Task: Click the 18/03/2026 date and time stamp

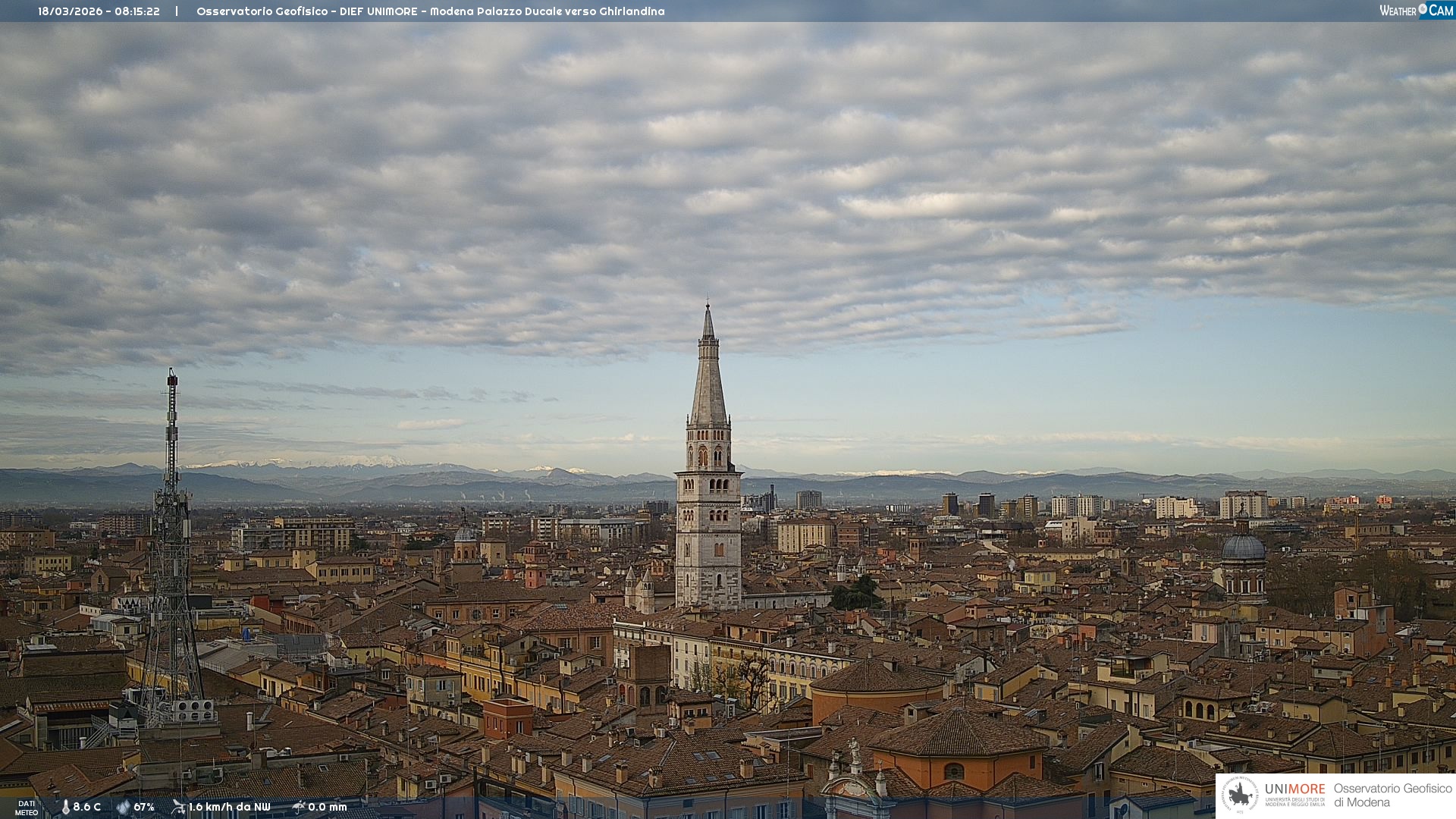Action: [x=99, y=11]
